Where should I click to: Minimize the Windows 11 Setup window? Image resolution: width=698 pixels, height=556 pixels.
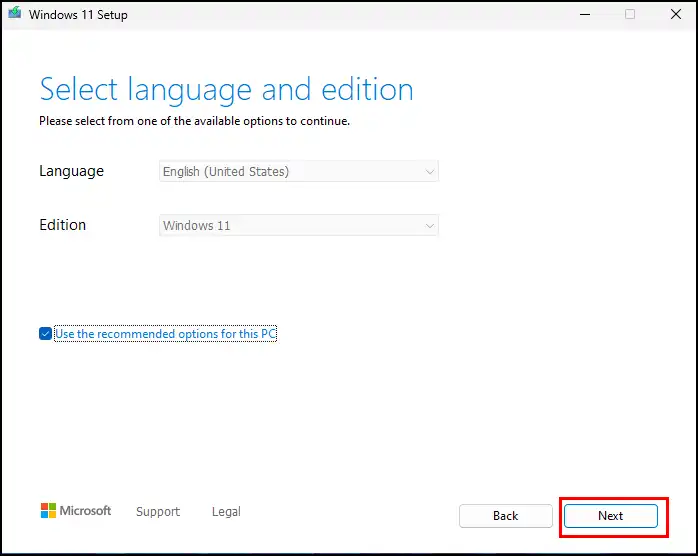585,14
